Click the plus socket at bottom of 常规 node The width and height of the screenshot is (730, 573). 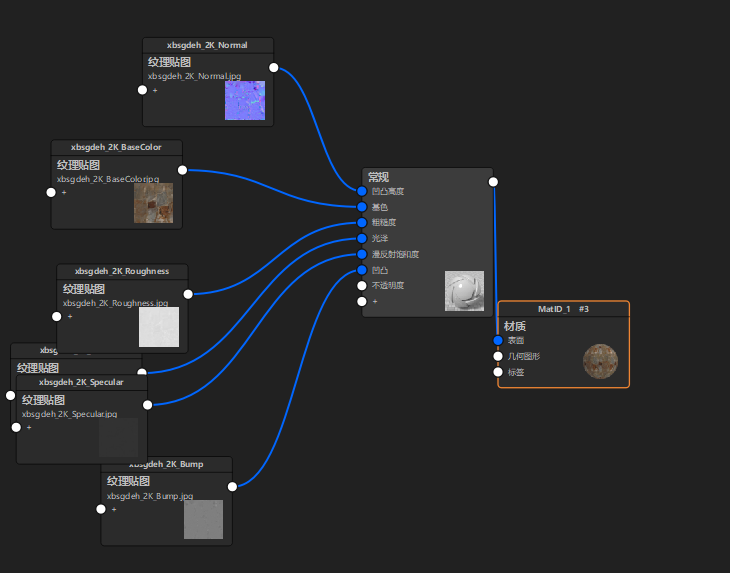coord(362,301)
